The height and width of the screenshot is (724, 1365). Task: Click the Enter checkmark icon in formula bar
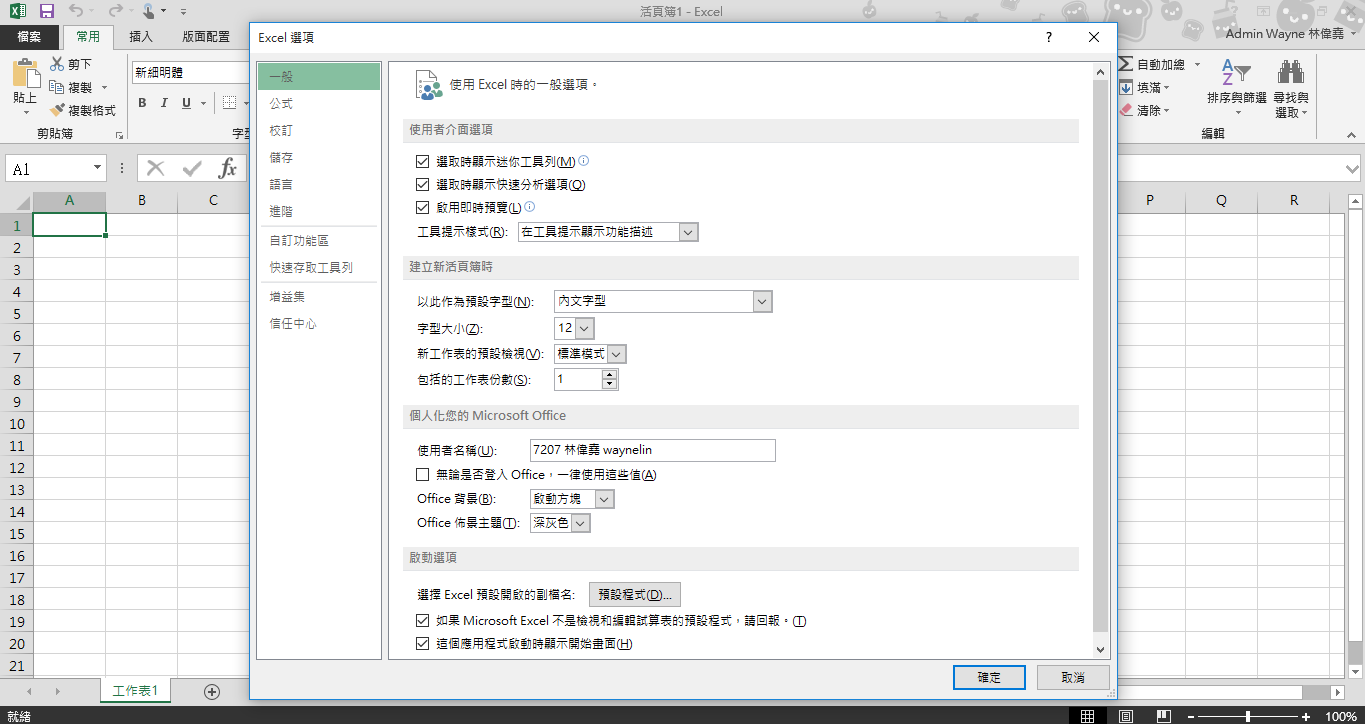(192, 168)
